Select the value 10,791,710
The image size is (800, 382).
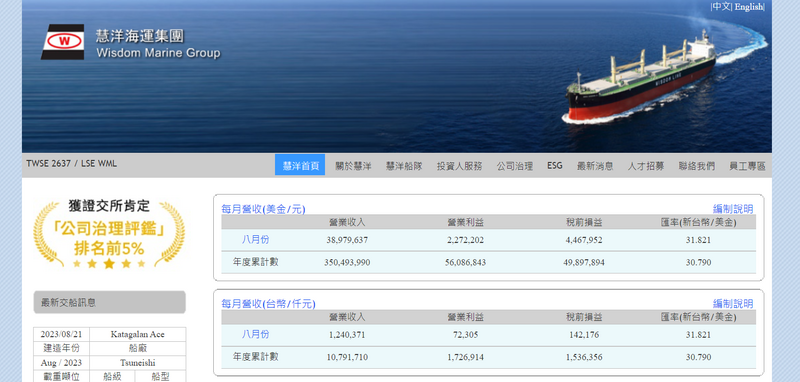[x=347, y=357]
